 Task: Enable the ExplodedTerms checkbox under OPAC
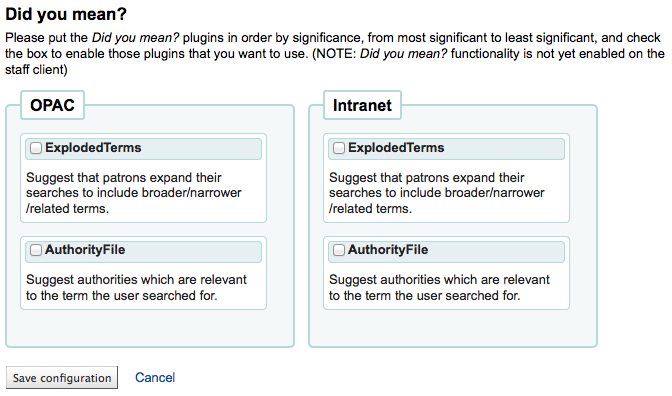pyautogui.click(x=36, y=148)
